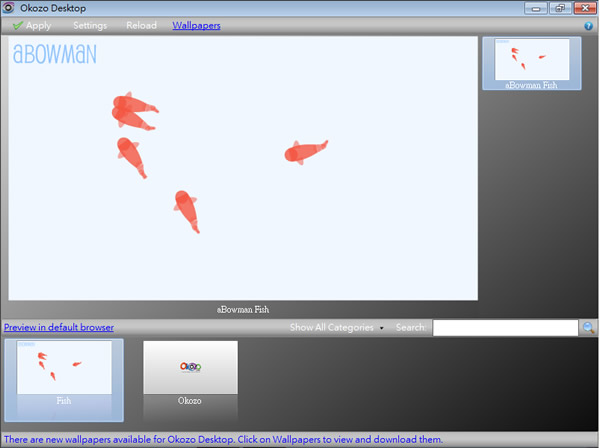The image size is (600, 448).
Task: Click the Okozo Desktop eye icon in title bar
Action: [x=8, y=8]
